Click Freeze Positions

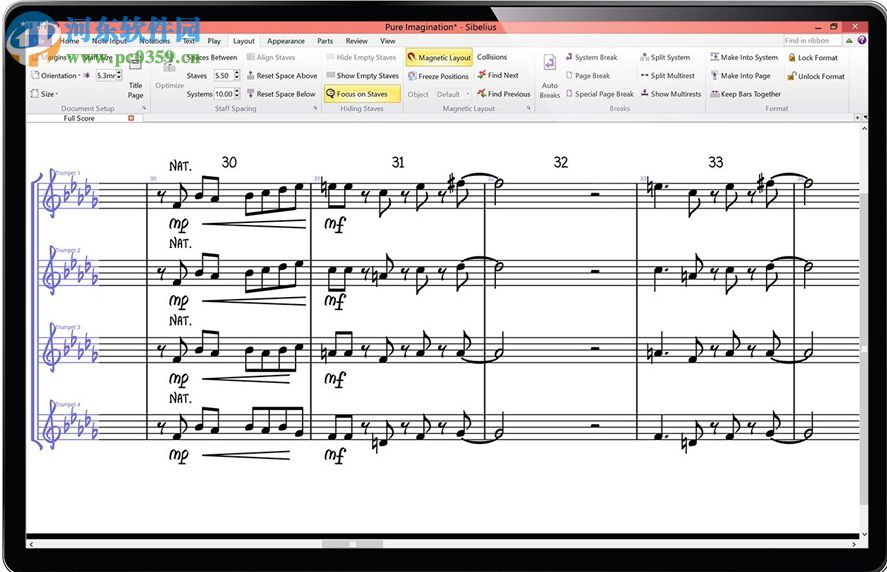point(438,76)
